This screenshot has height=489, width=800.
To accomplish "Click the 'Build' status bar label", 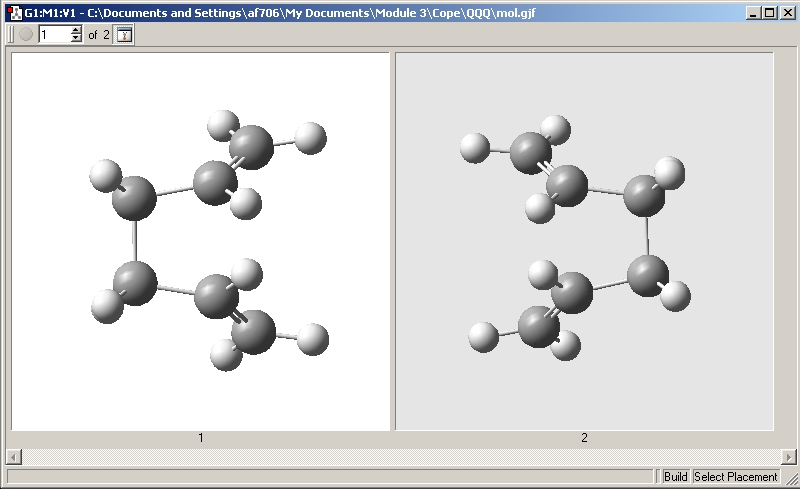I will tap(676, 477).
